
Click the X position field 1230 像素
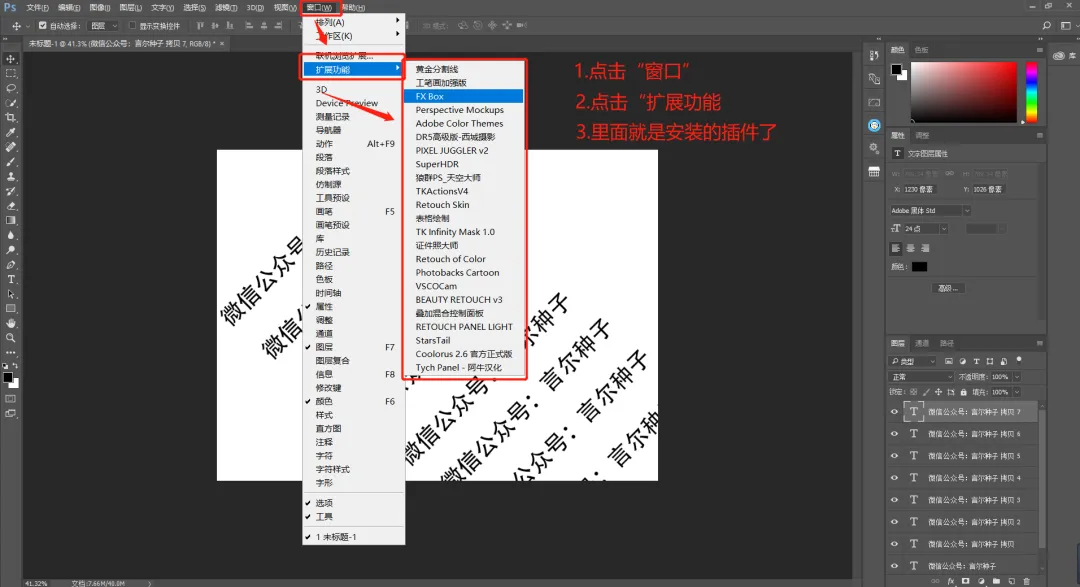pyautogui.click(x=918, y=189)
